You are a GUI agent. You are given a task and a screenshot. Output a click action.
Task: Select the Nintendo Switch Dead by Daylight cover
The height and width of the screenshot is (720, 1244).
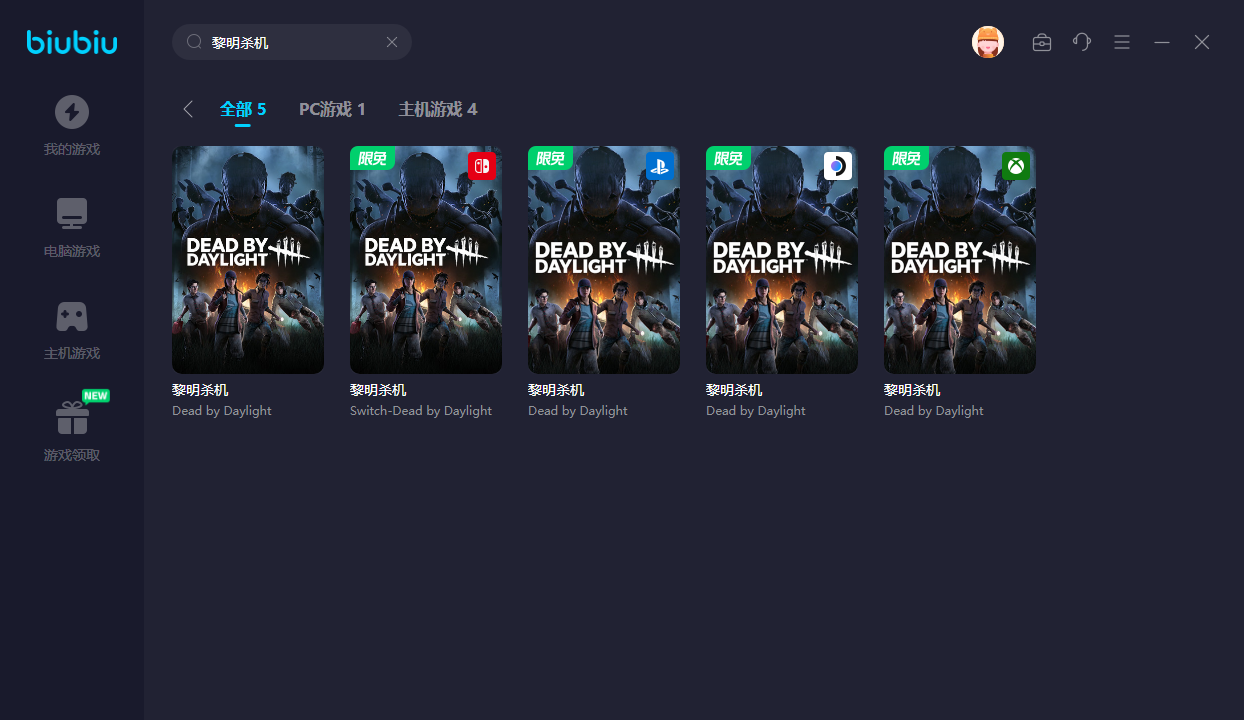pos(426,260)
